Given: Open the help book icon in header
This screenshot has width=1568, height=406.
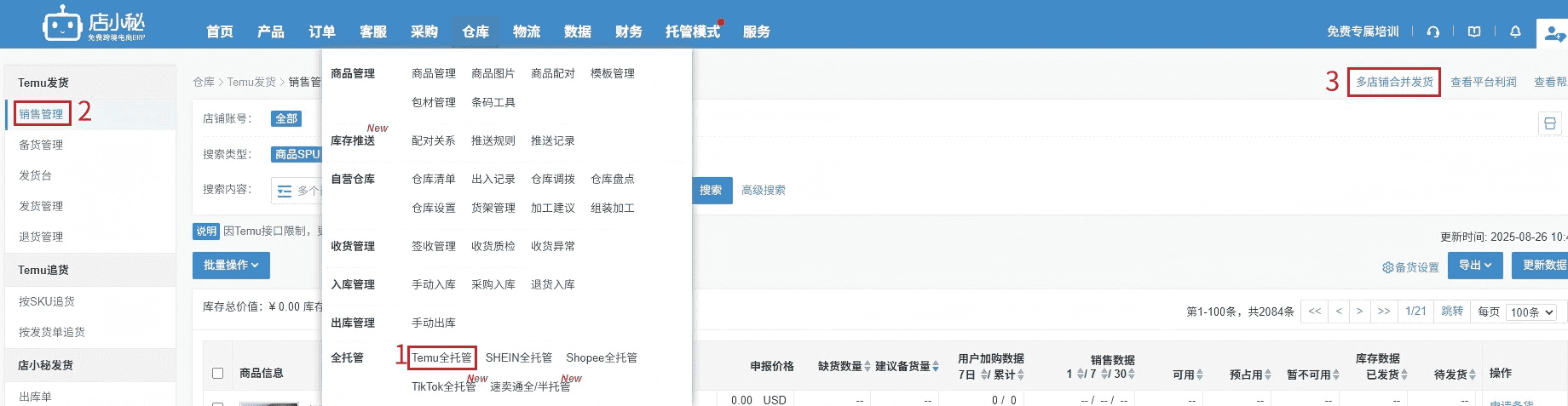Looking at the screenshot, I should pyautogui.click(x=1474, y=31).
